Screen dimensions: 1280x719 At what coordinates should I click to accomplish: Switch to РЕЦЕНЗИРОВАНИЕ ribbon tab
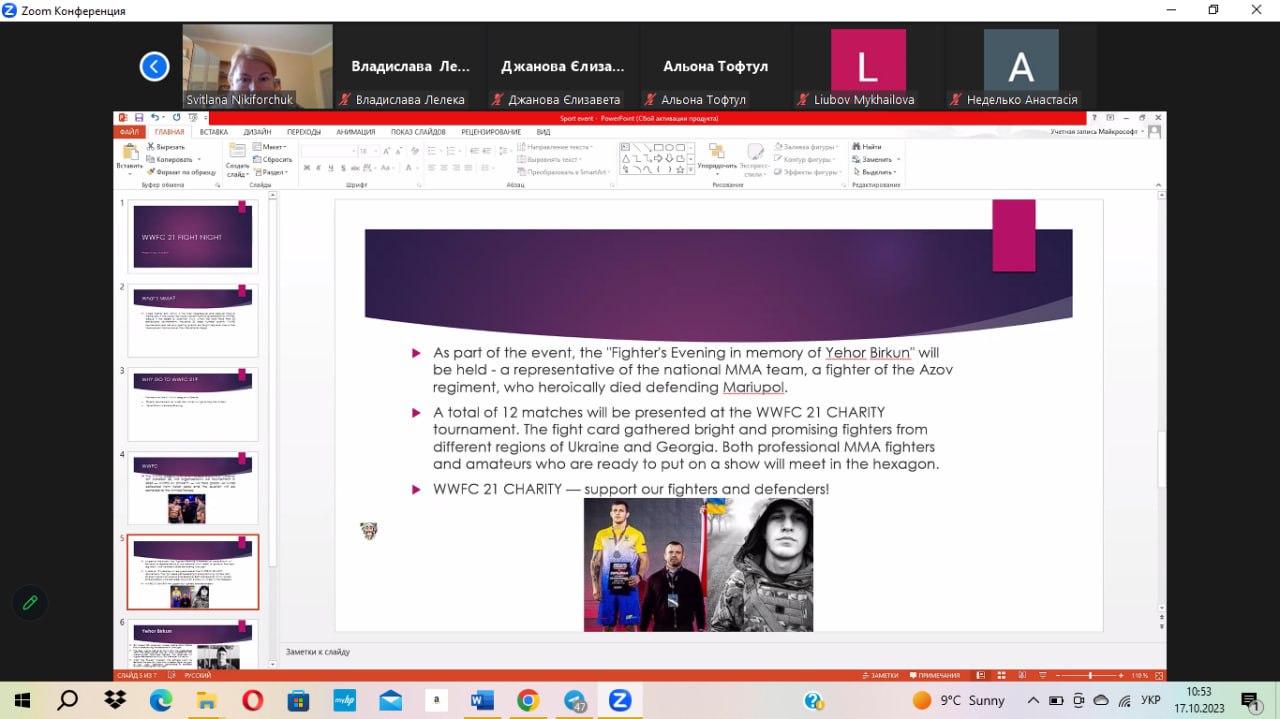coord(491,132)
